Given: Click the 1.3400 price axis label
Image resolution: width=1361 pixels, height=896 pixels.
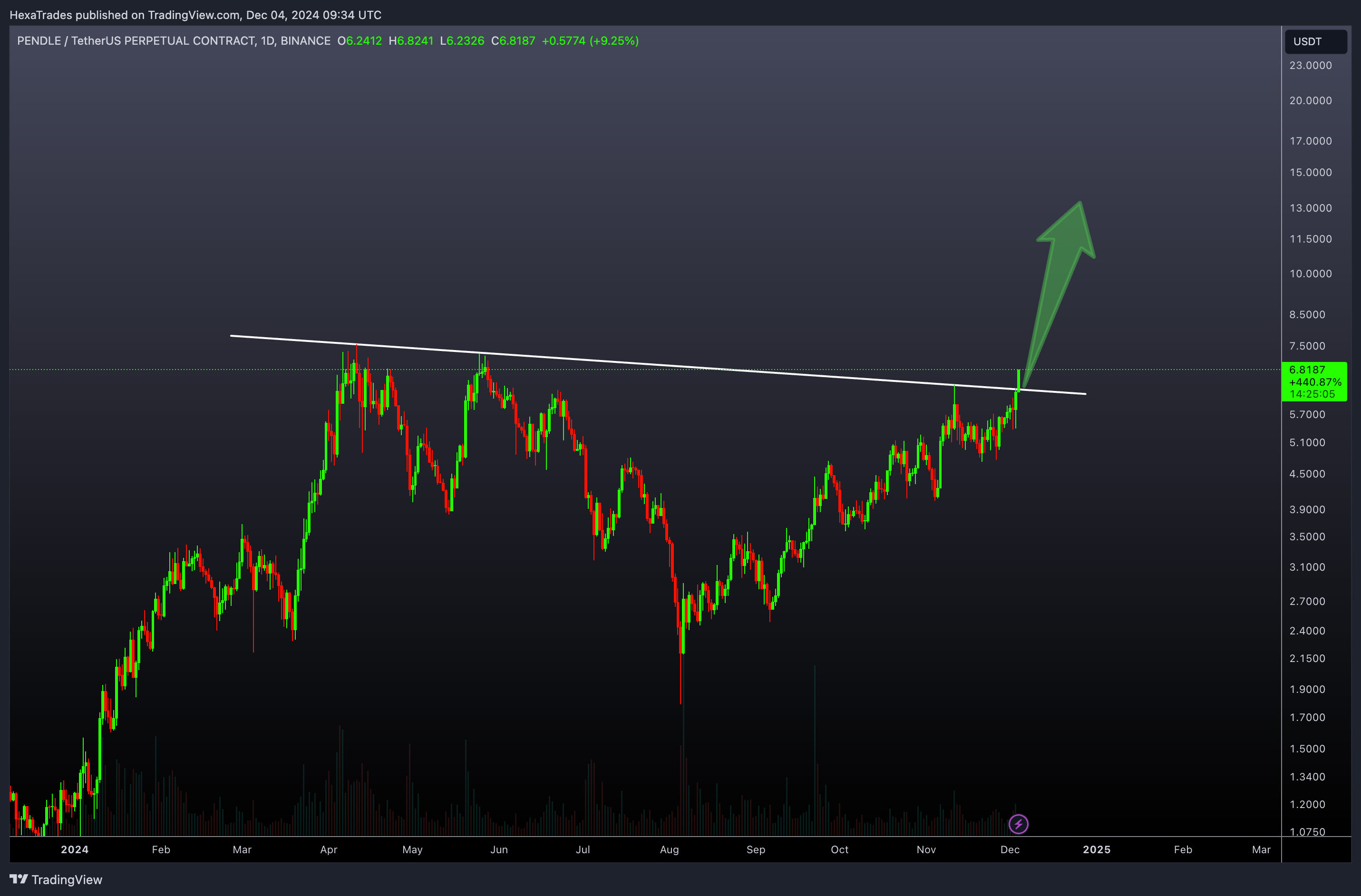Looking at the screenshot, I should click(x=1307, y=777).
